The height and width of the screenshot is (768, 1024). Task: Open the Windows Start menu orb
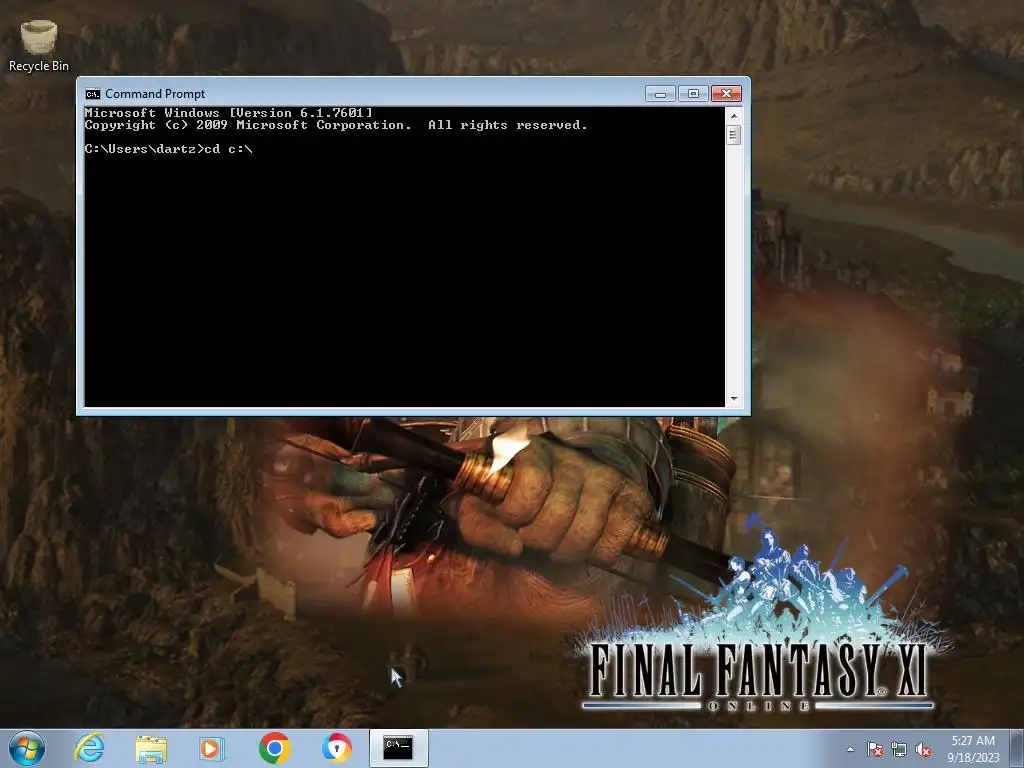[x=27, y=748]
